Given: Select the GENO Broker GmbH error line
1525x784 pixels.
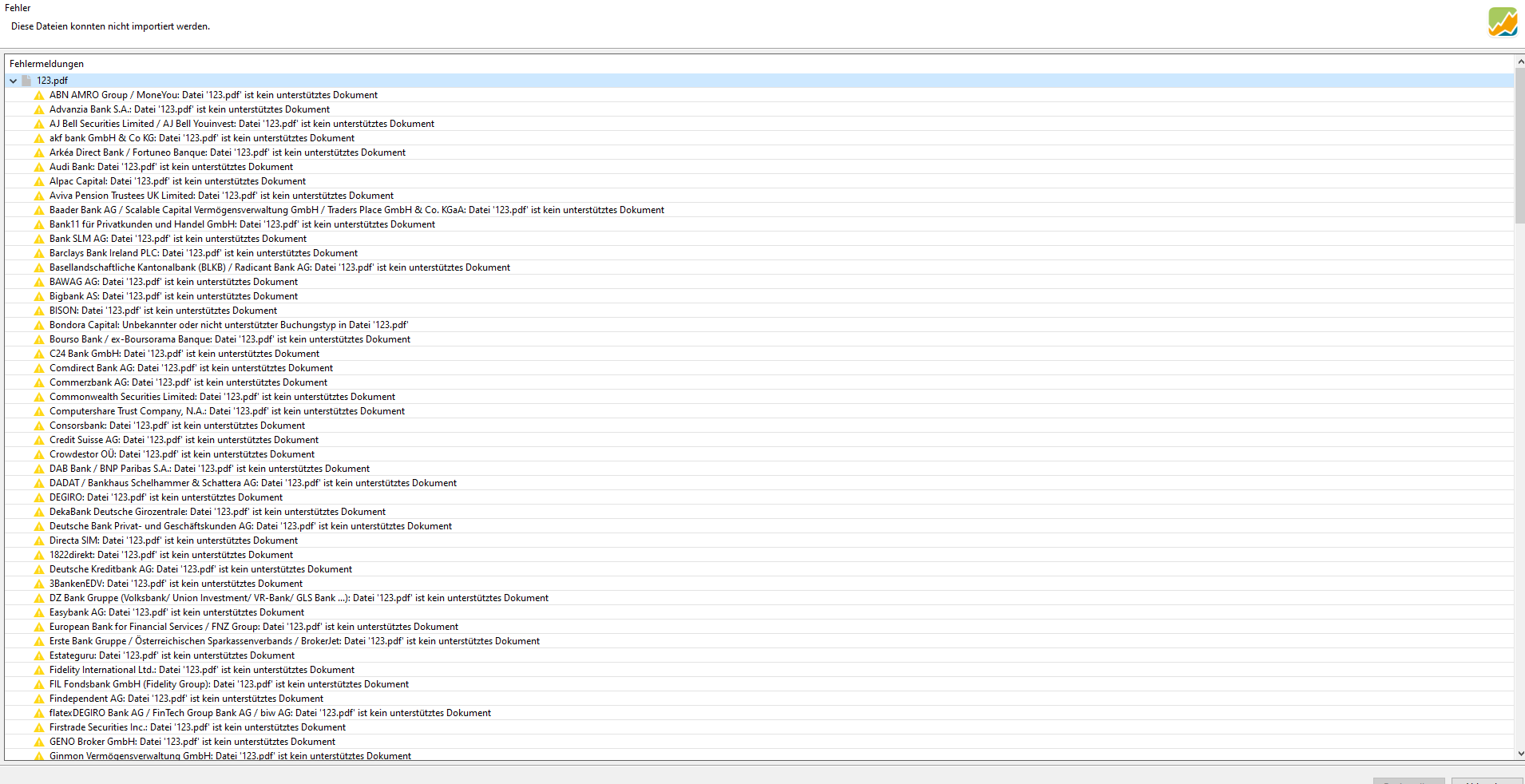Looking at the screenshot, I should (x=192, y=742).
